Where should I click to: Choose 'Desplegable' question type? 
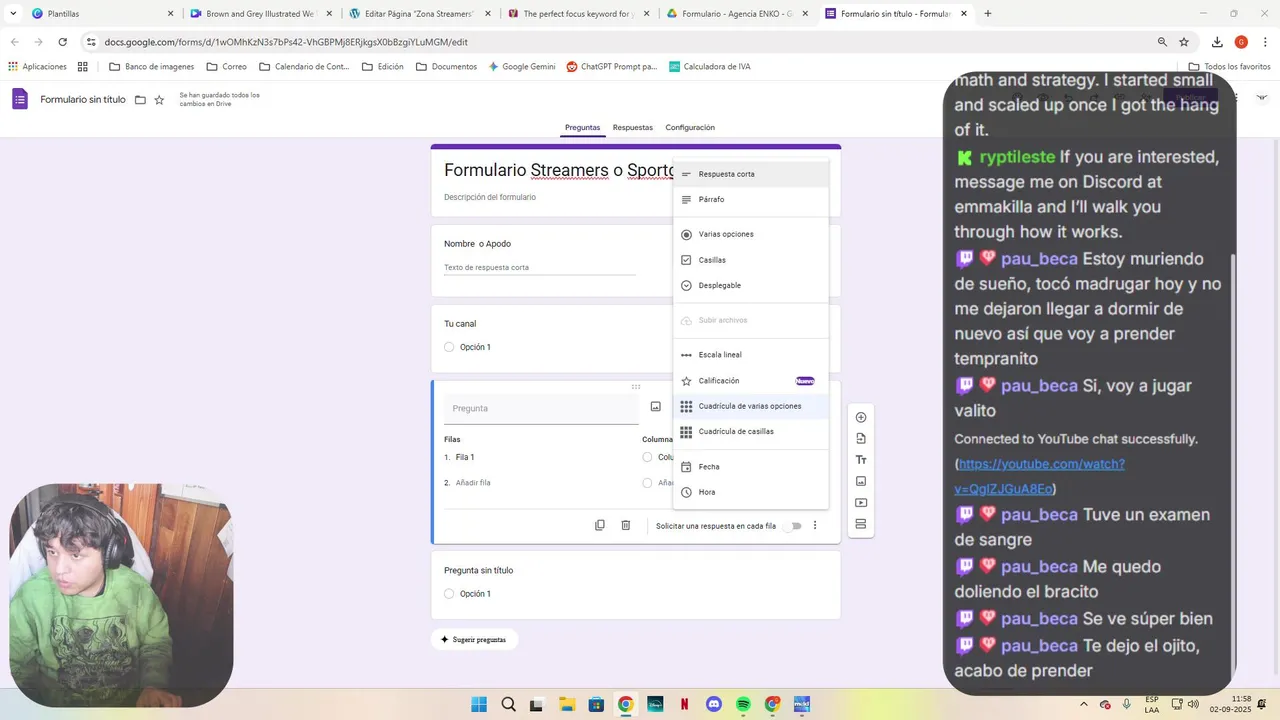[x=751, y=286]
